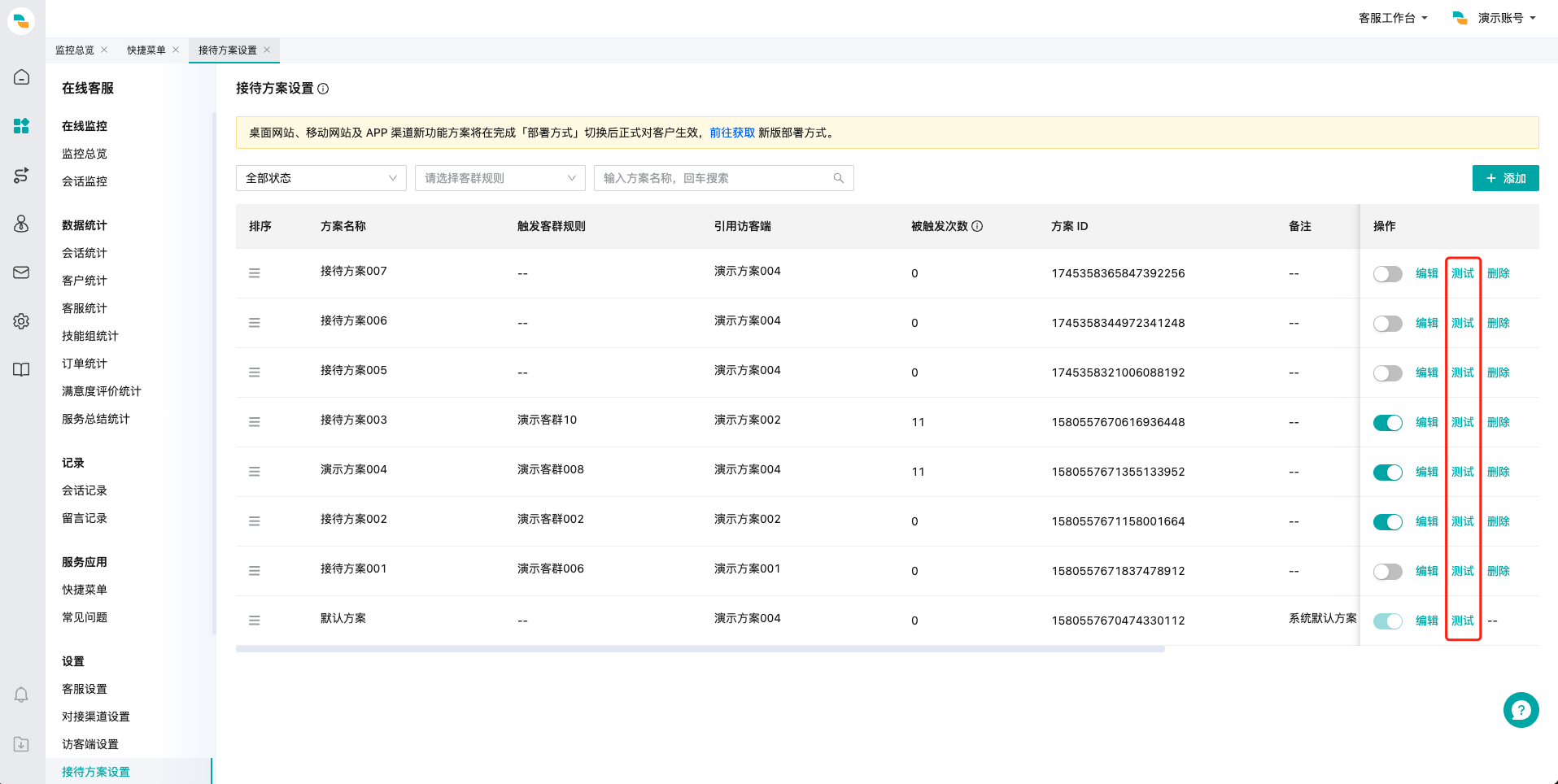Click the 方案 ID cell 1580557670474330112

click(x=1118, y=621)
